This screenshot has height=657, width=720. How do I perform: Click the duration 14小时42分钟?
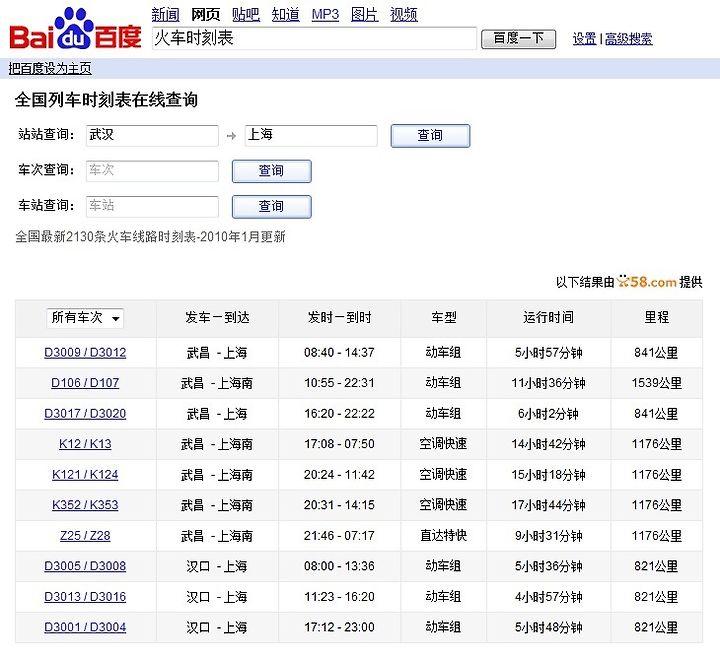pos(548,444)
